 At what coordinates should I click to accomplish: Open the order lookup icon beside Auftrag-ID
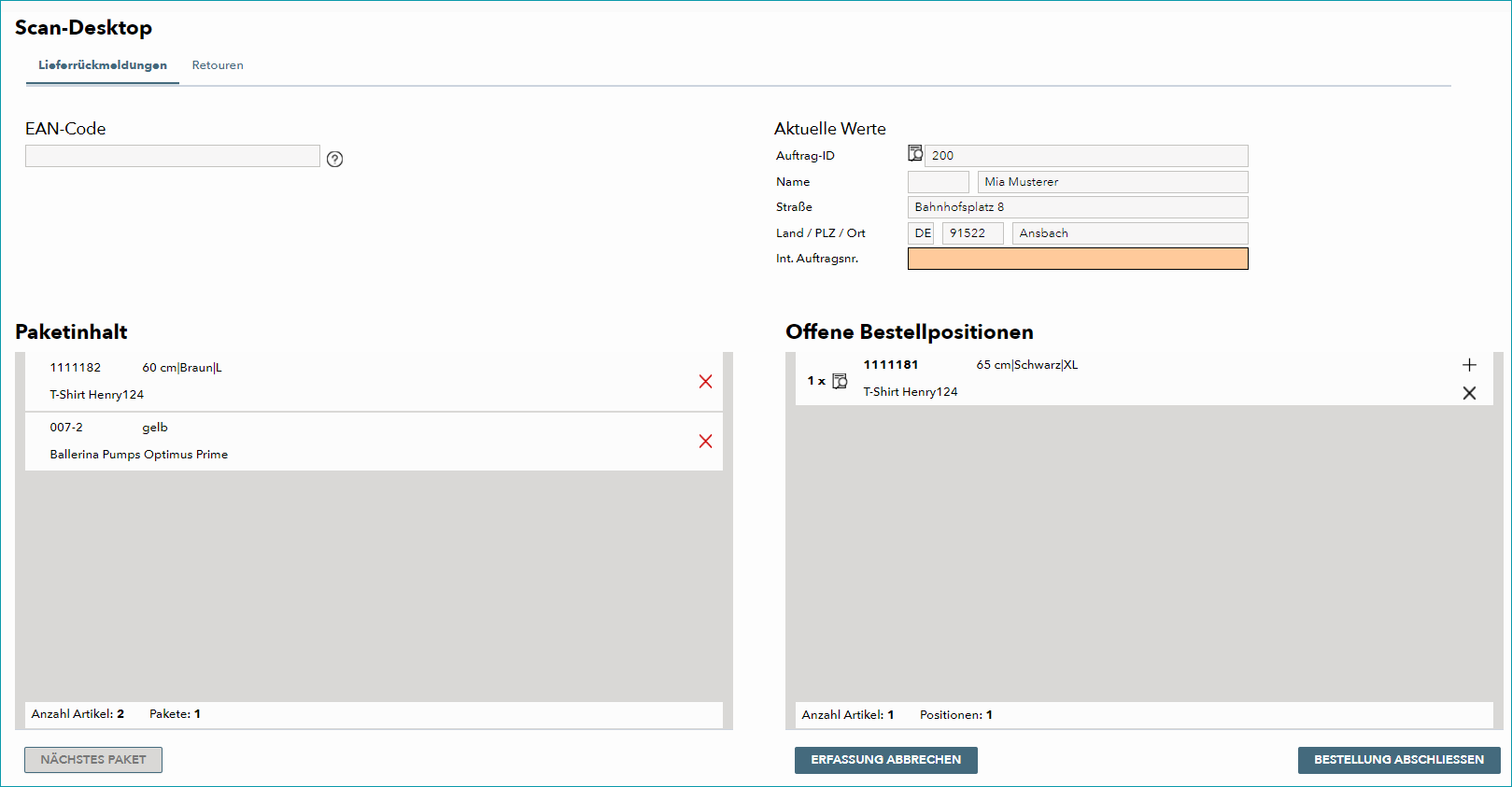(915, 153)
